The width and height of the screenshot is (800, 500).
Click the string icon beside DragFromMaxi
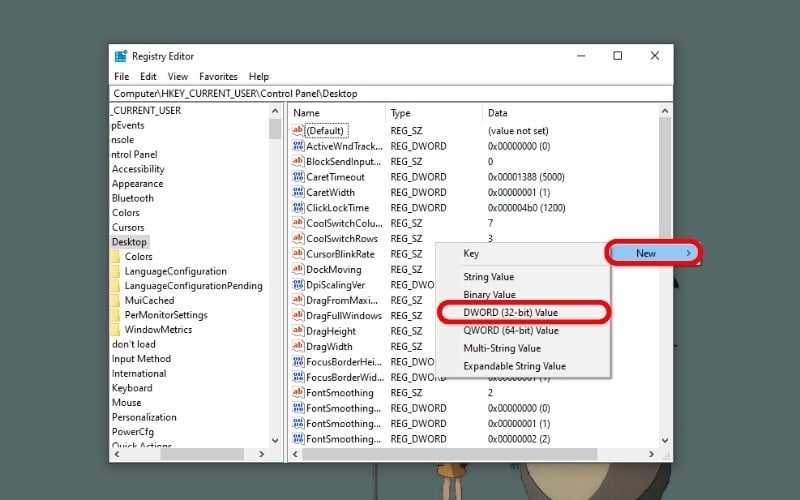pos(298,300)
